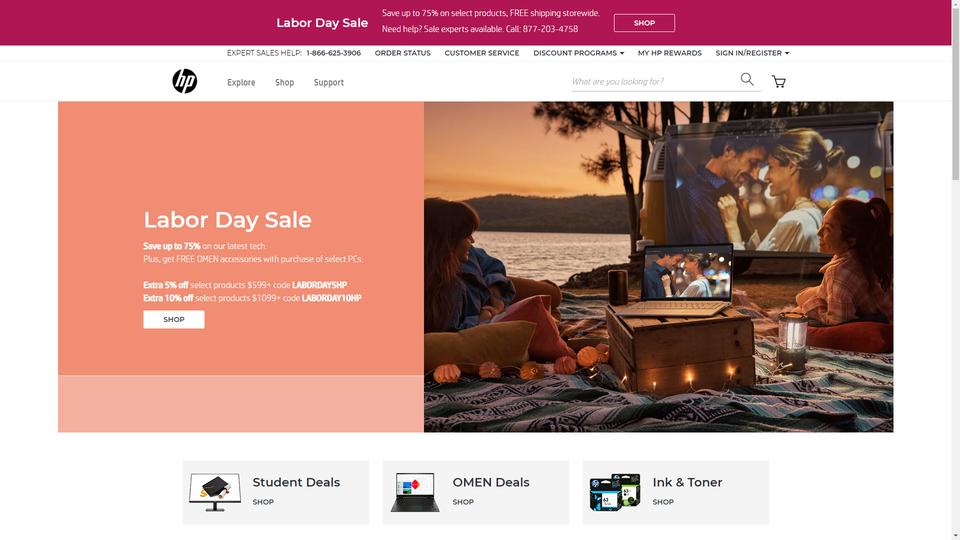Click the HP logo icon
This screenshot has height=540, width=960.
[184, 81]
